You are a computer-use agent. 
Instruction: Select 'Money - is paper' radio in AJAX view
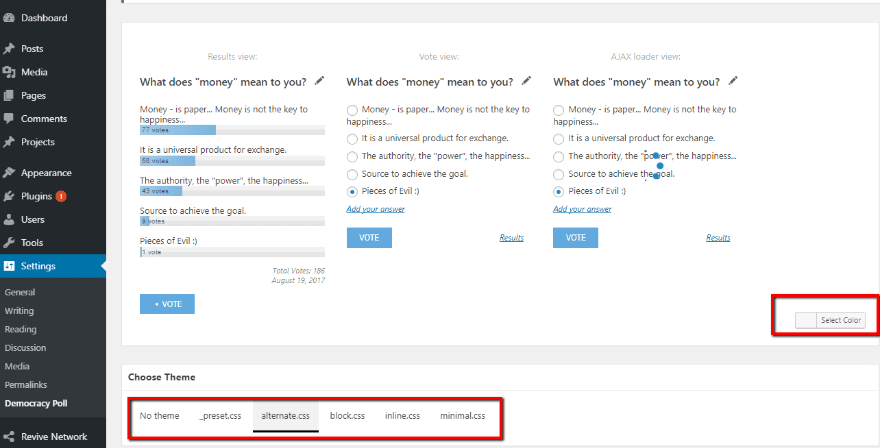coord(558,110)
